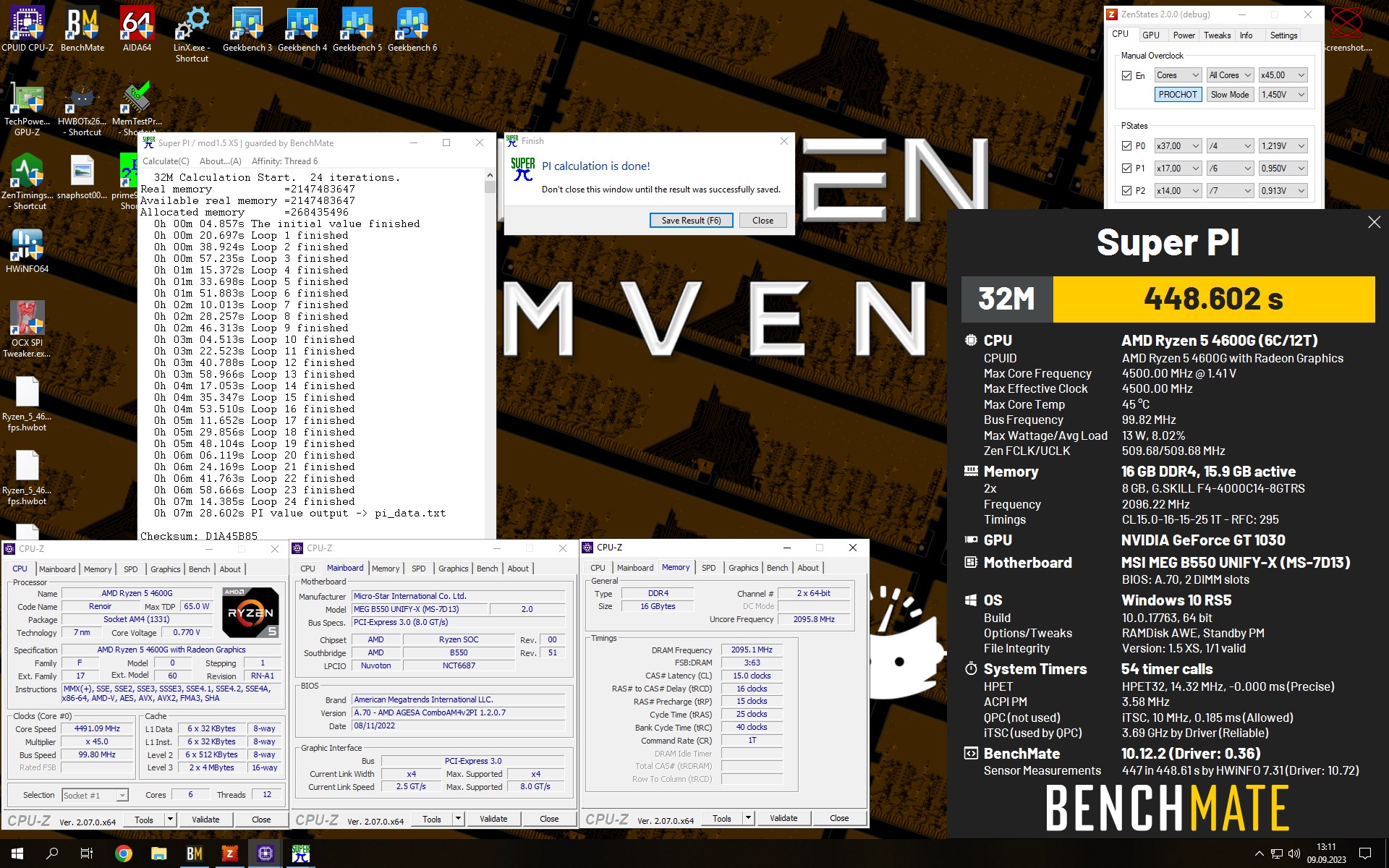Viewport: 1389px width, 868px height.
Task: Click Tools button in middle CPU-Z window
Action: pyautogui.click(x=432, y=819)
